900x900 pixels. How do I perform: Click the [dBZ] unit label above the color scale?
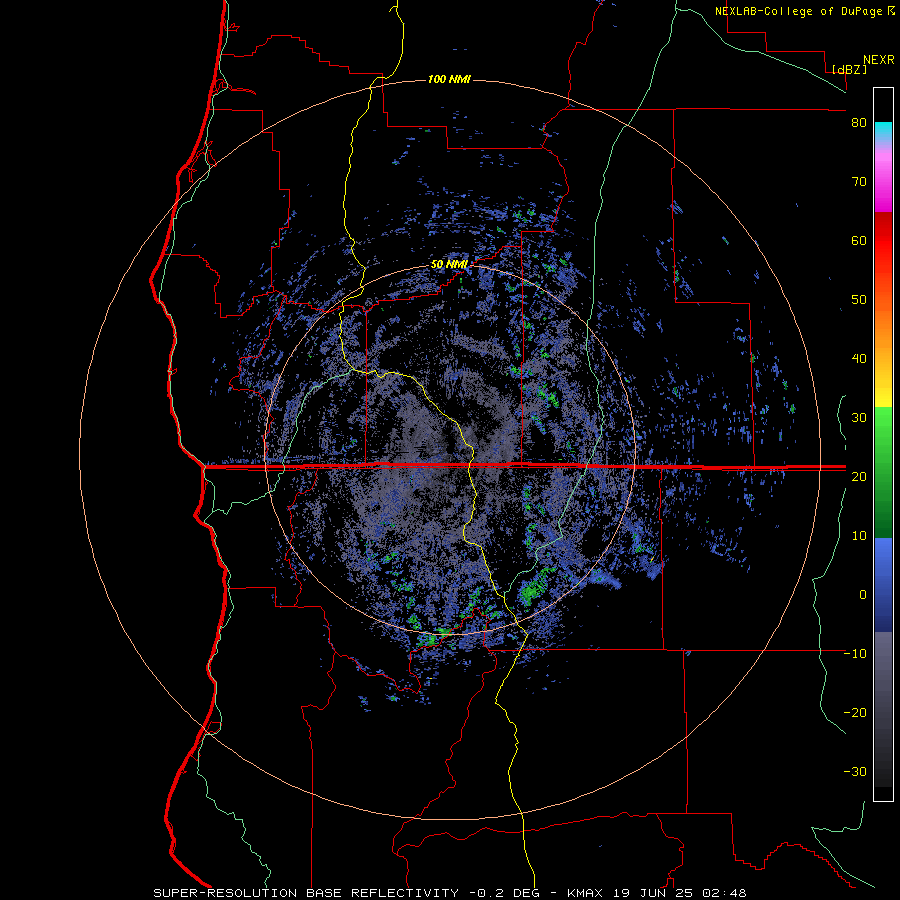click(849, 69)
